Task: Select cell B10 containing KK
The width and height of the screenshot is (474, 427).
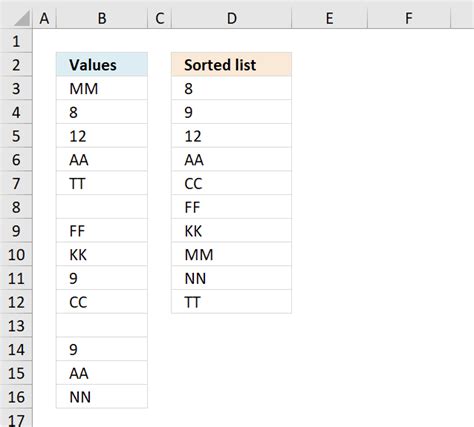Action: [102, 255]
